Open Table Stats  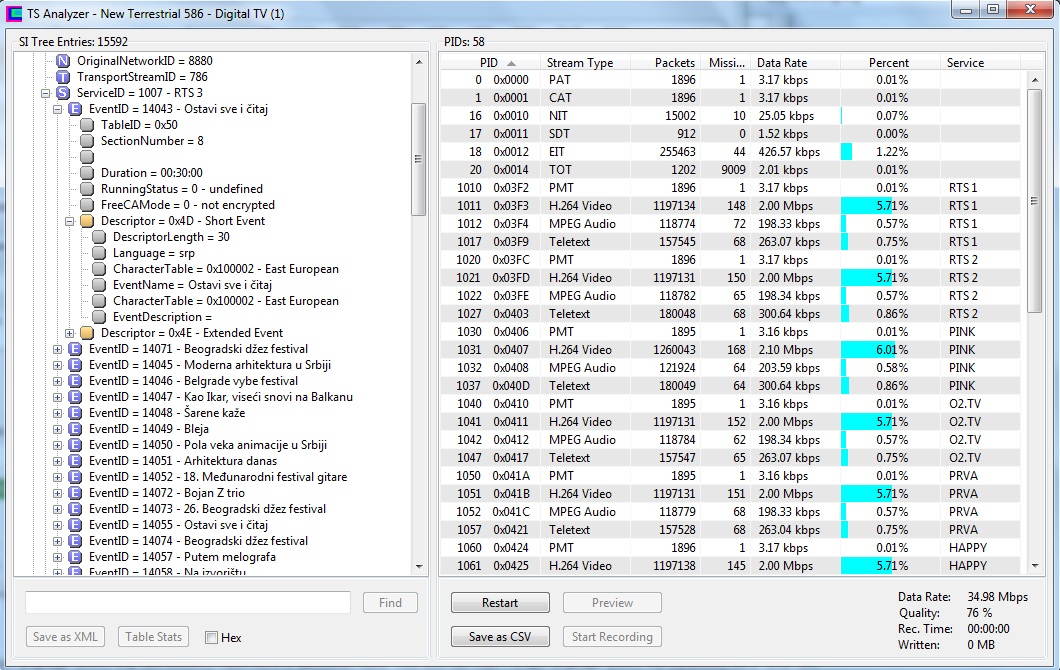[x=153, y=637]
